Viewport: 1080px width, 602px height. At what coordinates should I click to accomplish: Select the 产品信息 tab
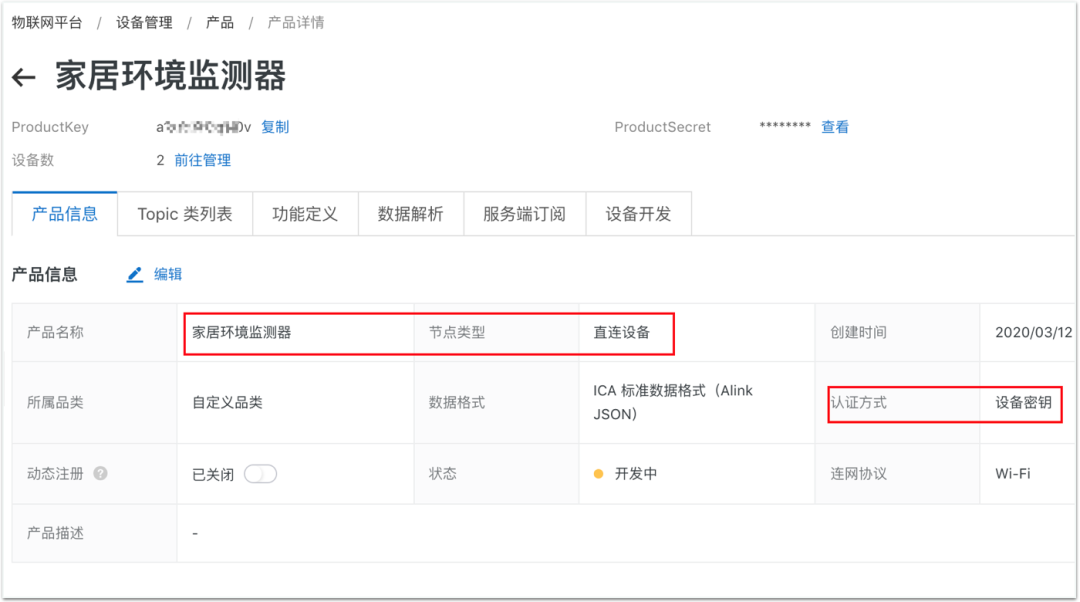coord(65,214)
